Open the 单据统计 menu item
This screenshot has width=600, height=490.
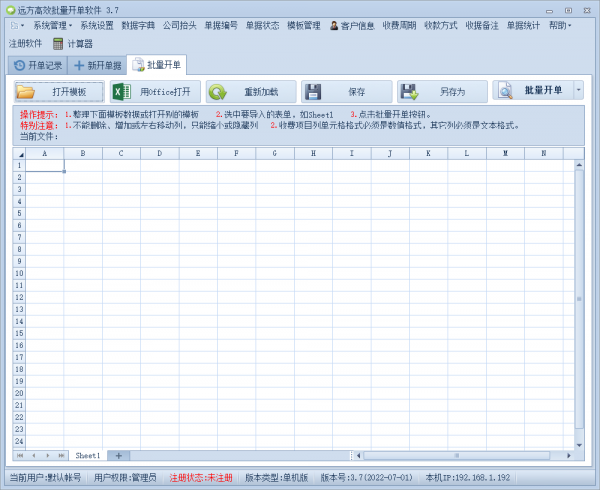(x=523, y=26)
